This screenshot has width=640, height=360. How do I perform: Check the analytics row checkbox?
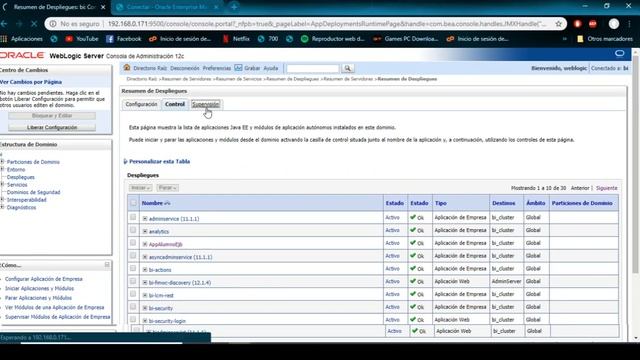pyautogui.click(x=133, y=230)
